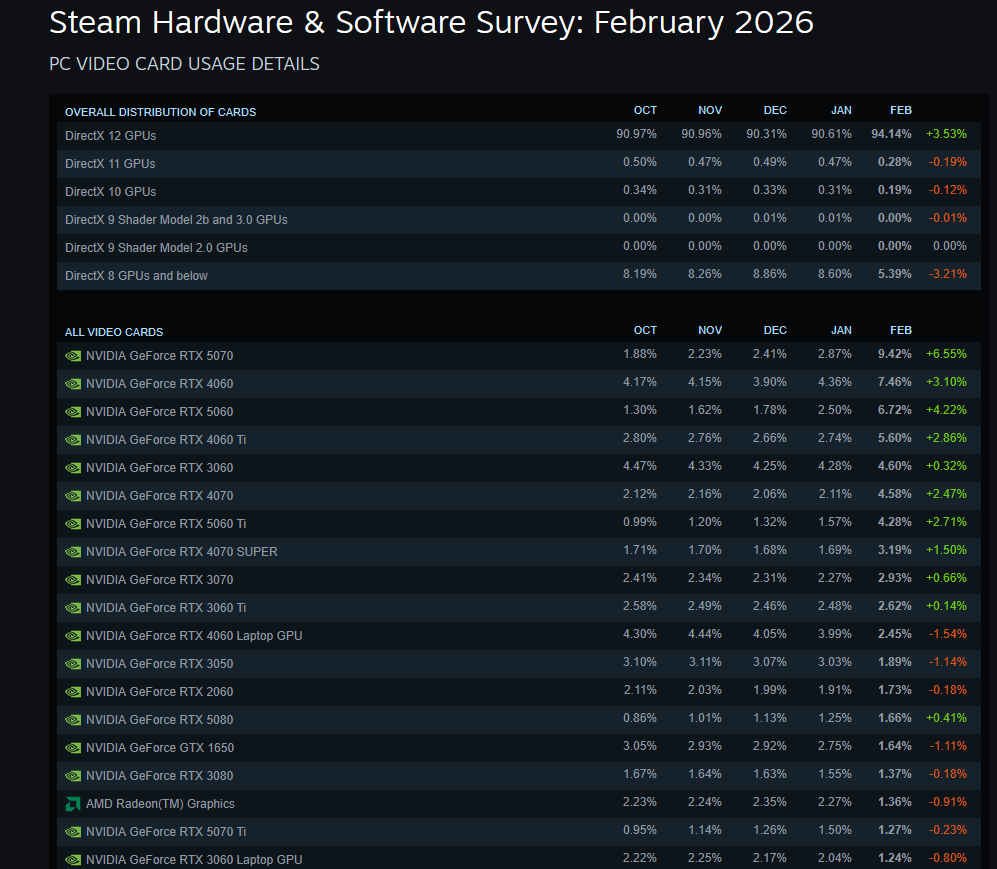The width and height of the screenshot is (997, 869).
Task: Click the Steam Hardware & Software Survey title
Action: pos(431,23)
